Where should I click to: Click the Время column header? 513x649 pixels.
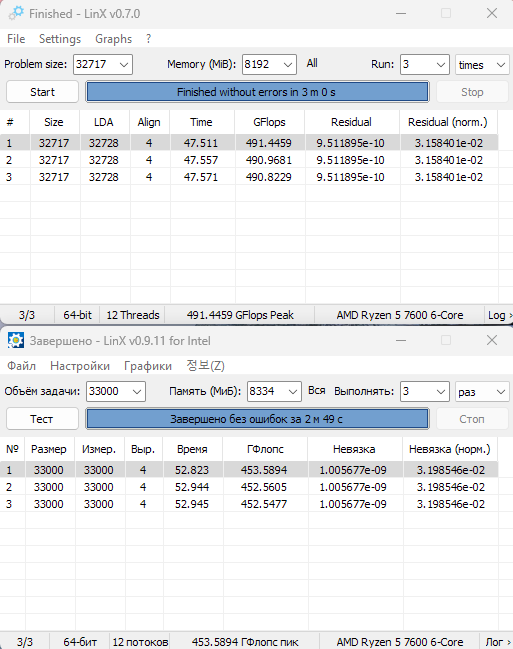coord(192,449)
